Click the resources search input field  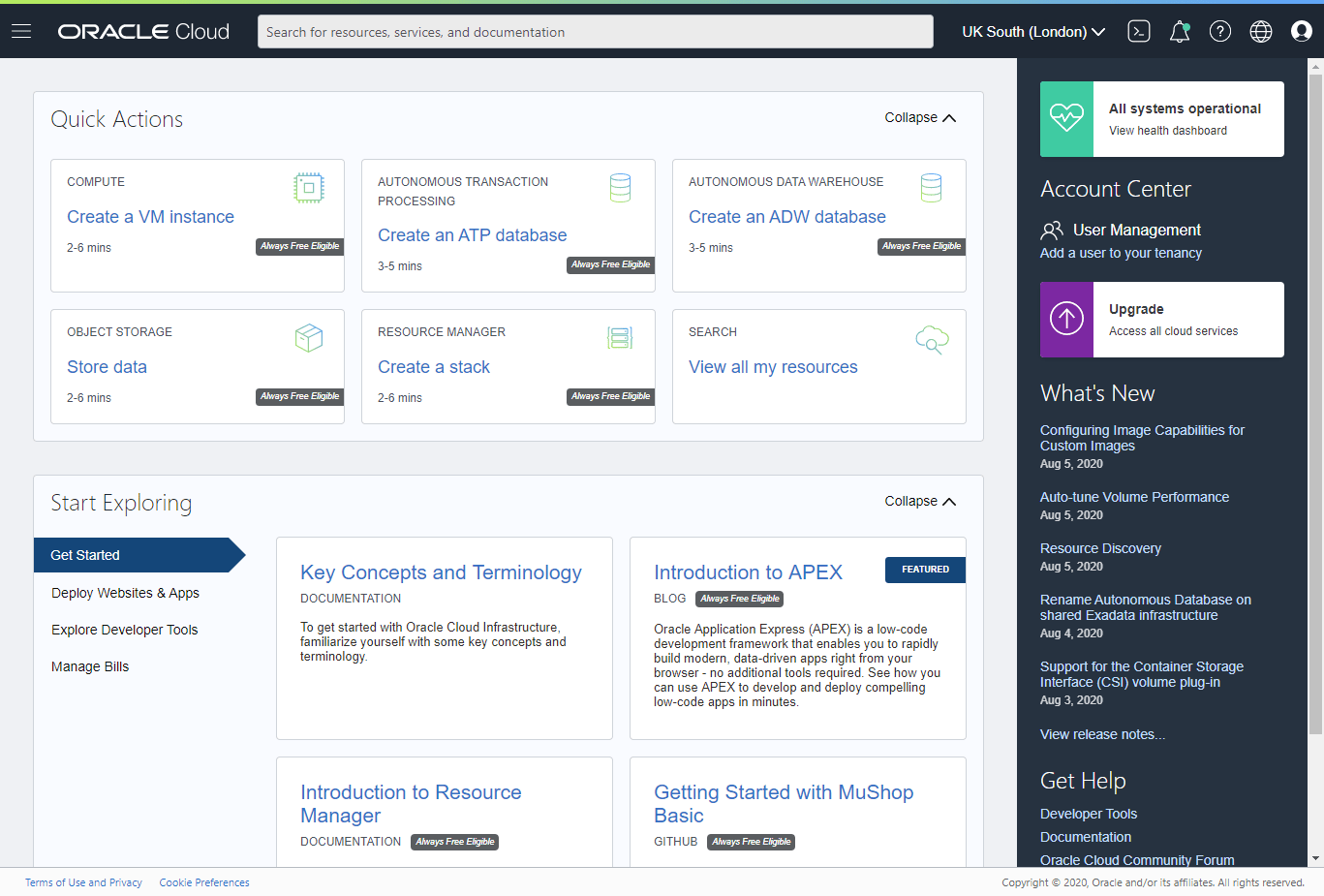(x=594, y=31)
